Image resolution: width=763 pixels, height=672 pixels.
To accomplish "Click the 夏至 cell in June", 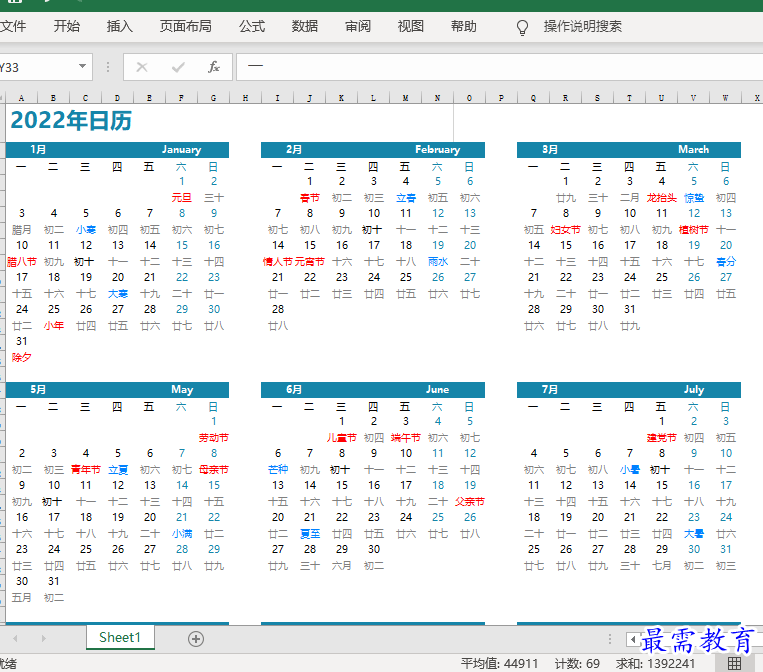I will coord(309,534).
